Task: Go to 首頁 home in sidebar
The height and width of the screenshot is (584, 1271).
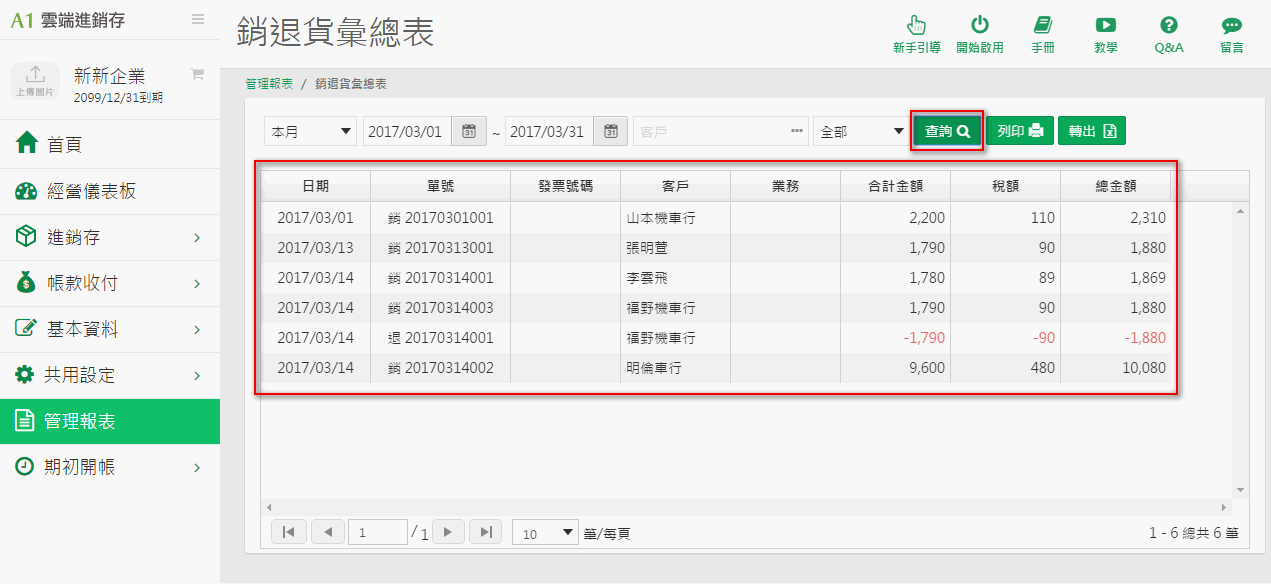Action: click(x=110, y=145)
